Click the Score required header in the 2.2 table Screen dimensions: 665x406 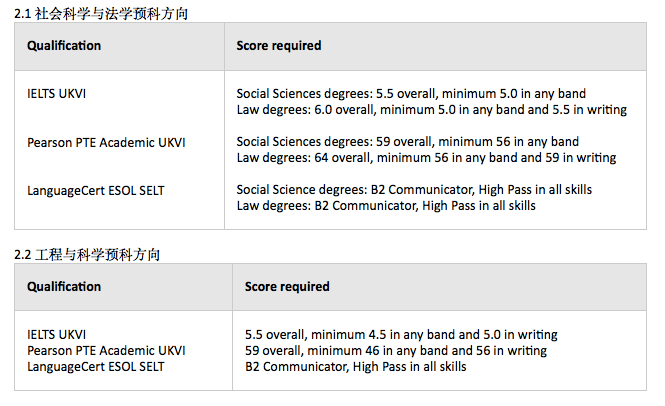[287, 287]
